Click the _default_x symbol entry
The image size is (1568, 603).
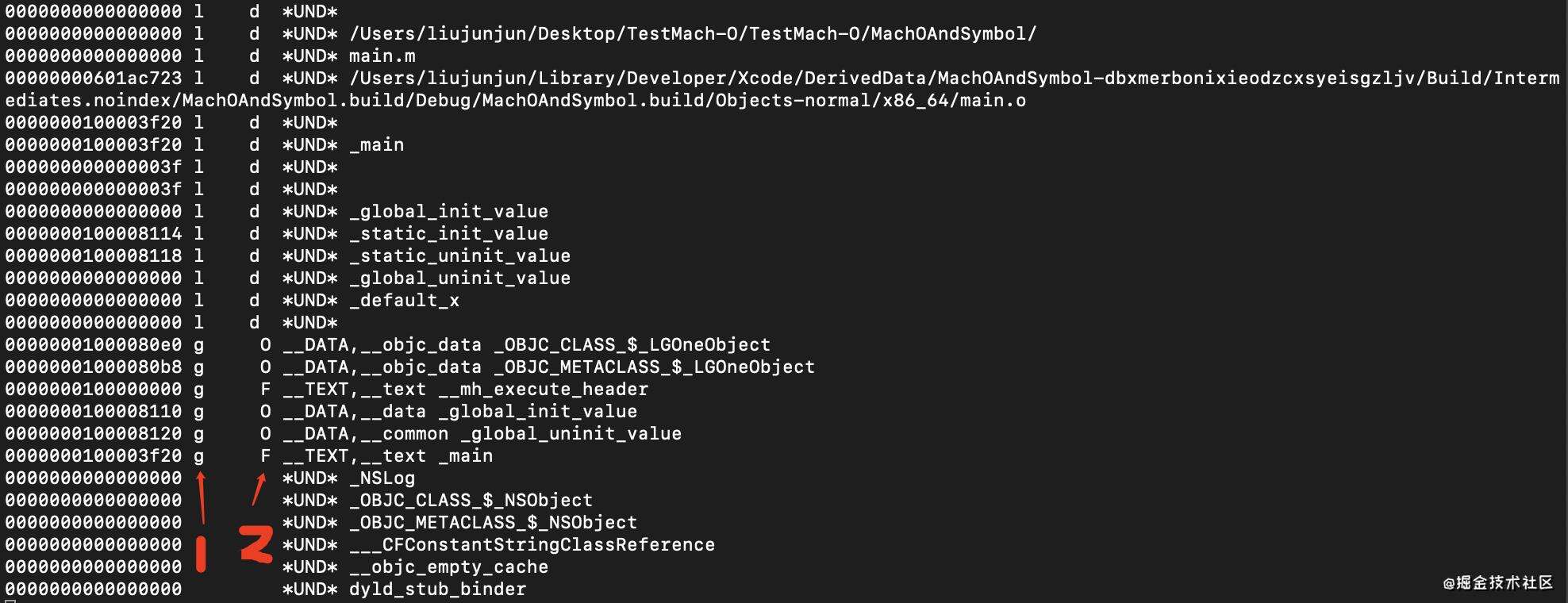404,301
